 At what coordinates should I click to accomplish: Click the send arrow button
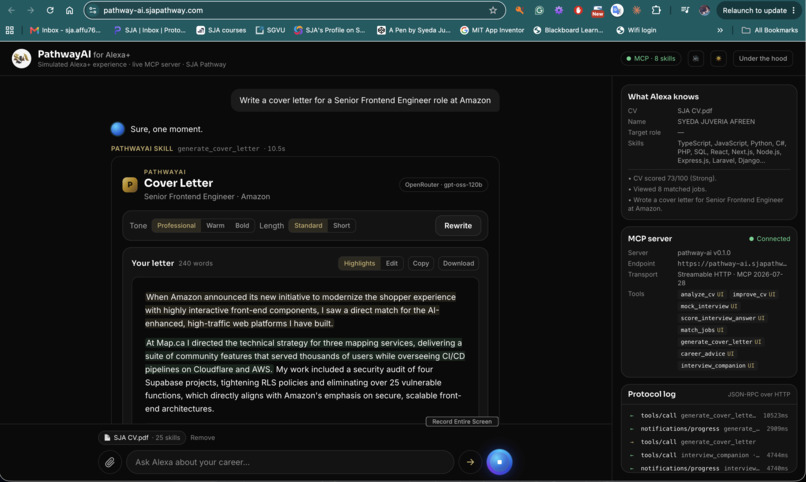[470, 462]
